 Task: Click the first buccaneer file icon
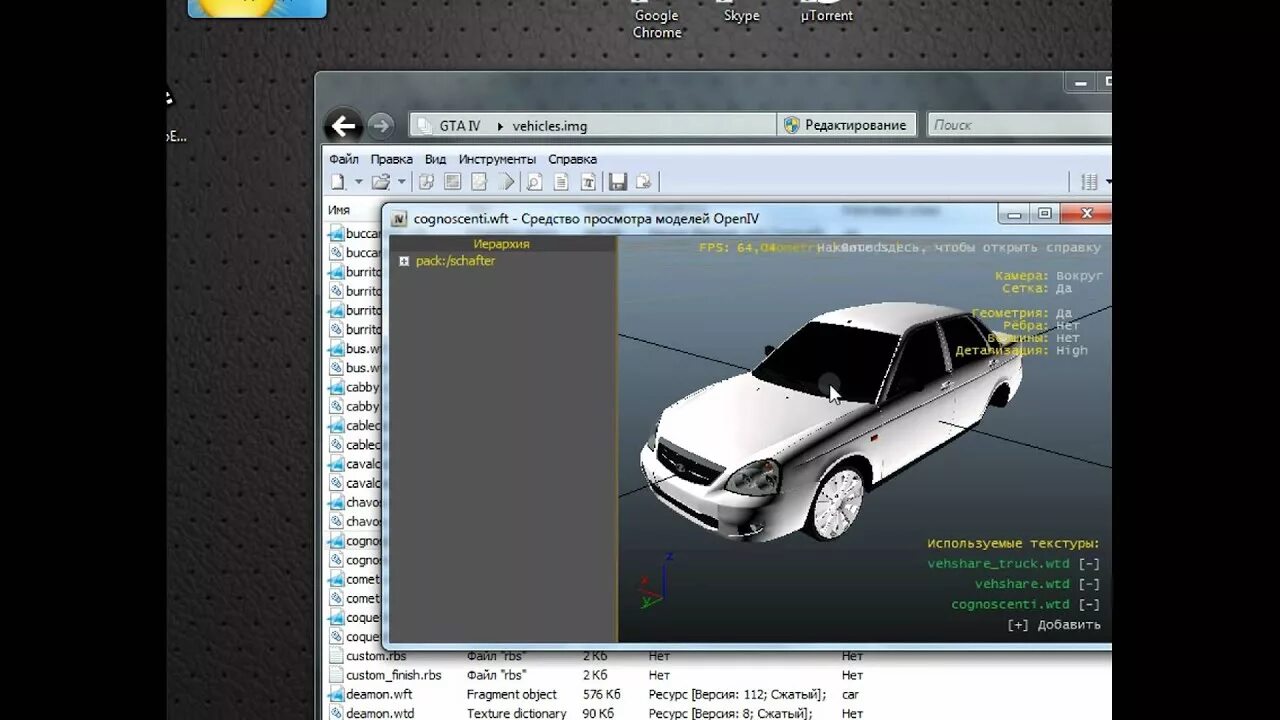coord(336,233)
